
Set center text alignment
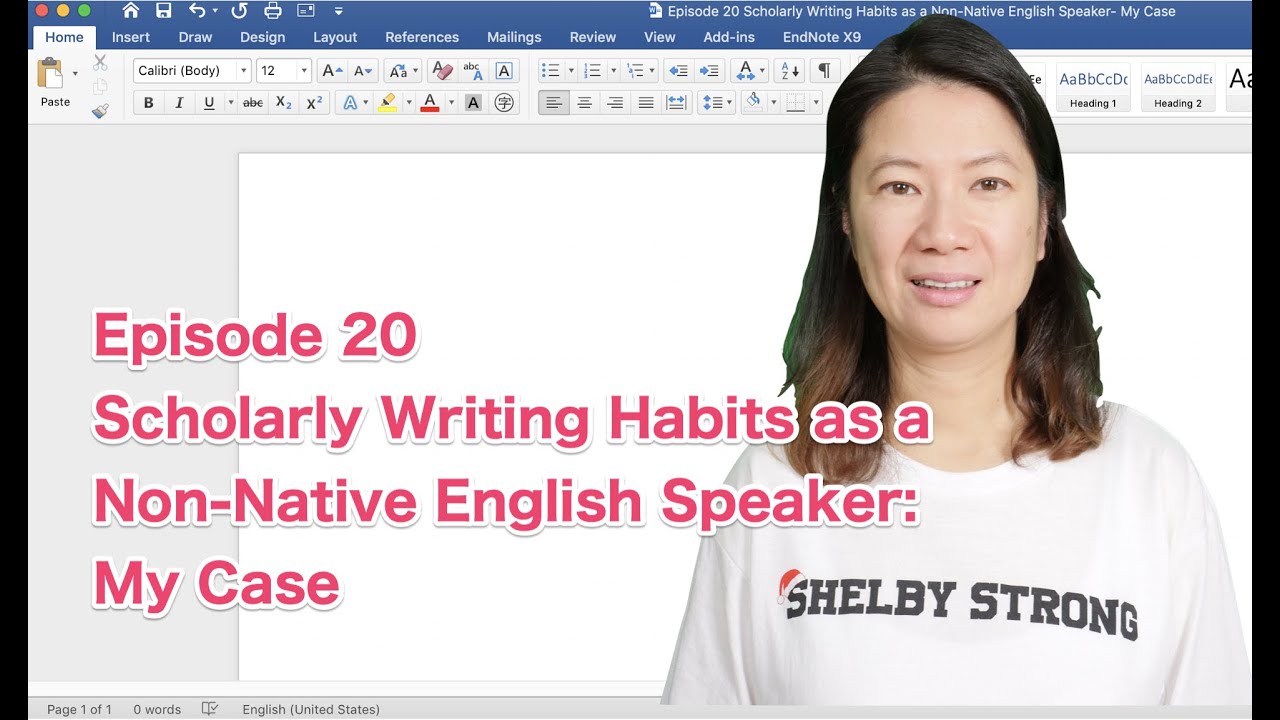click(x=585, y=102)
